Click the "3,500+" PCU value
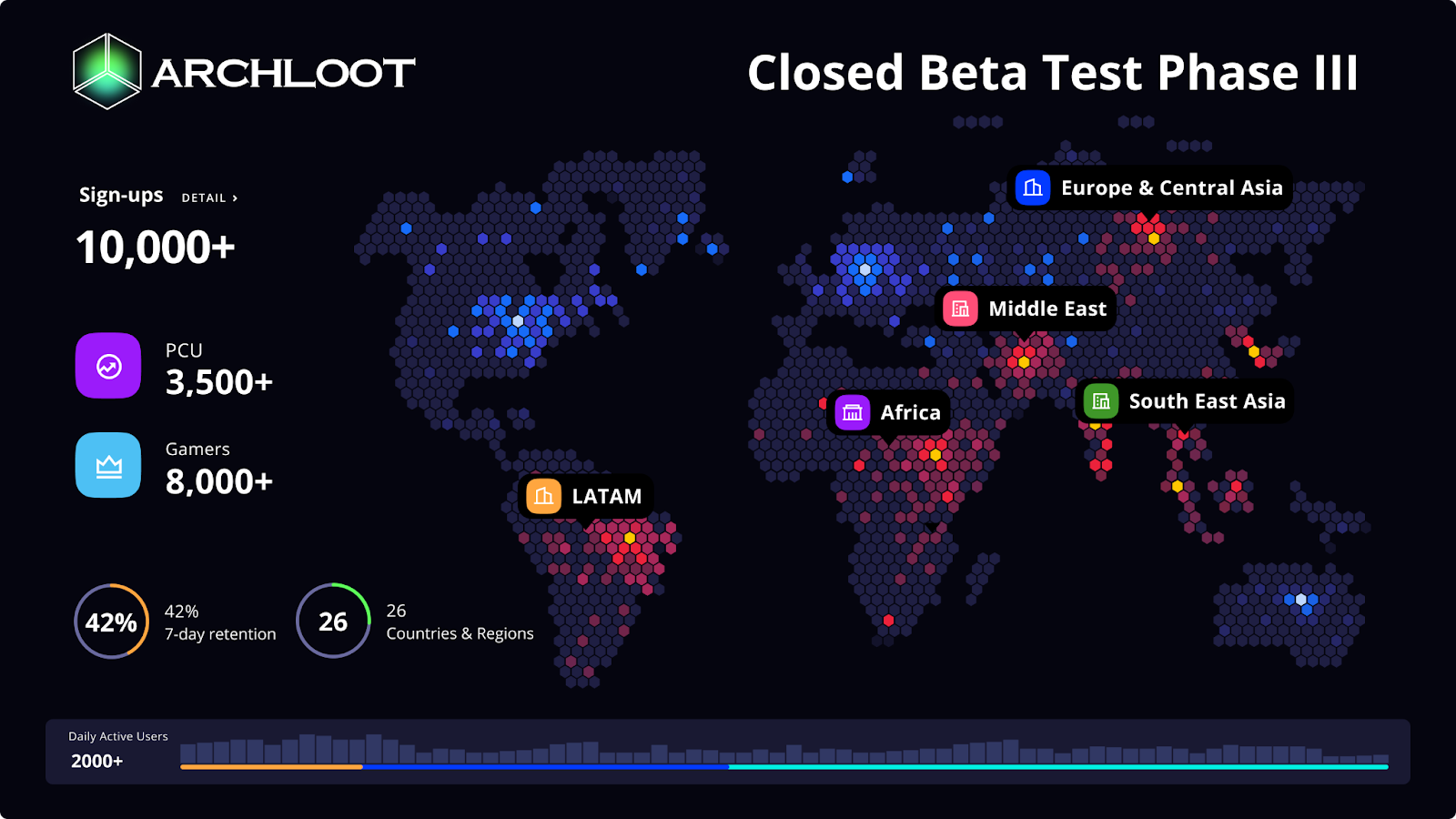The image size is (1456, 819). 219,382
